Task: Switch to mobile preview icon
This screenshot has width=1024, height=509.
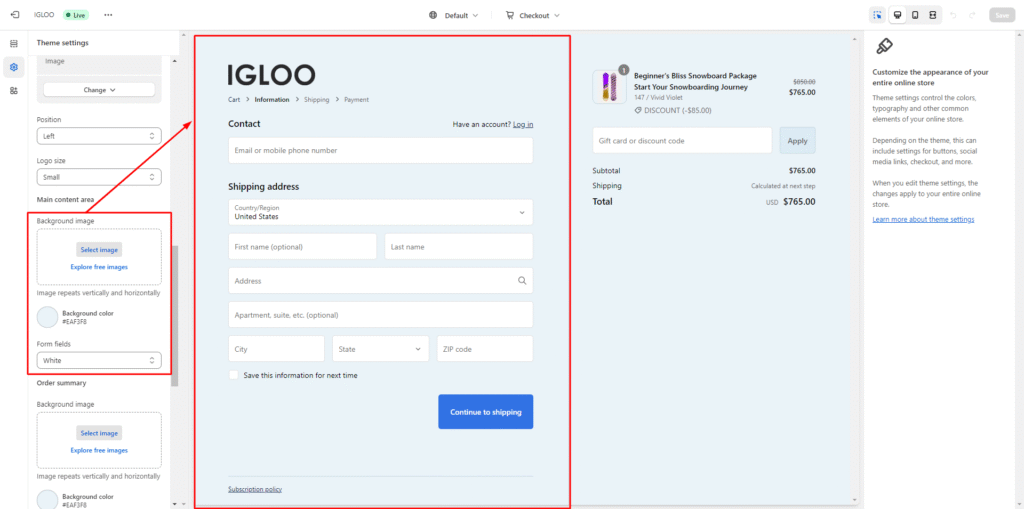Action: (x=914, y=15)
